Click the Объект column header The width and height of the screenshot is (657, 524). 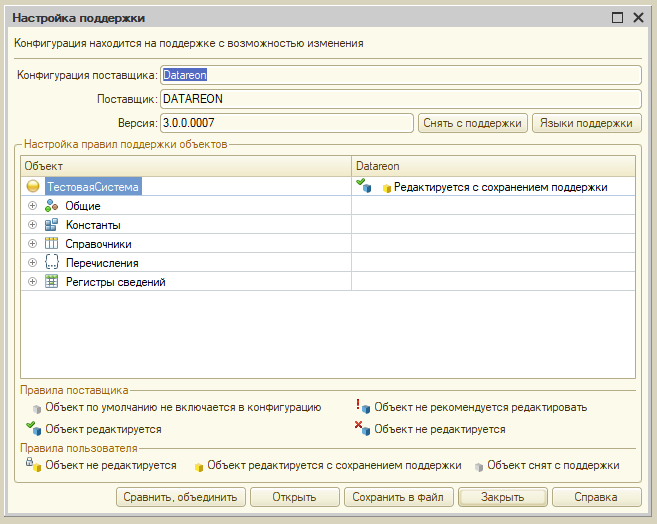[x=185, y=164]
